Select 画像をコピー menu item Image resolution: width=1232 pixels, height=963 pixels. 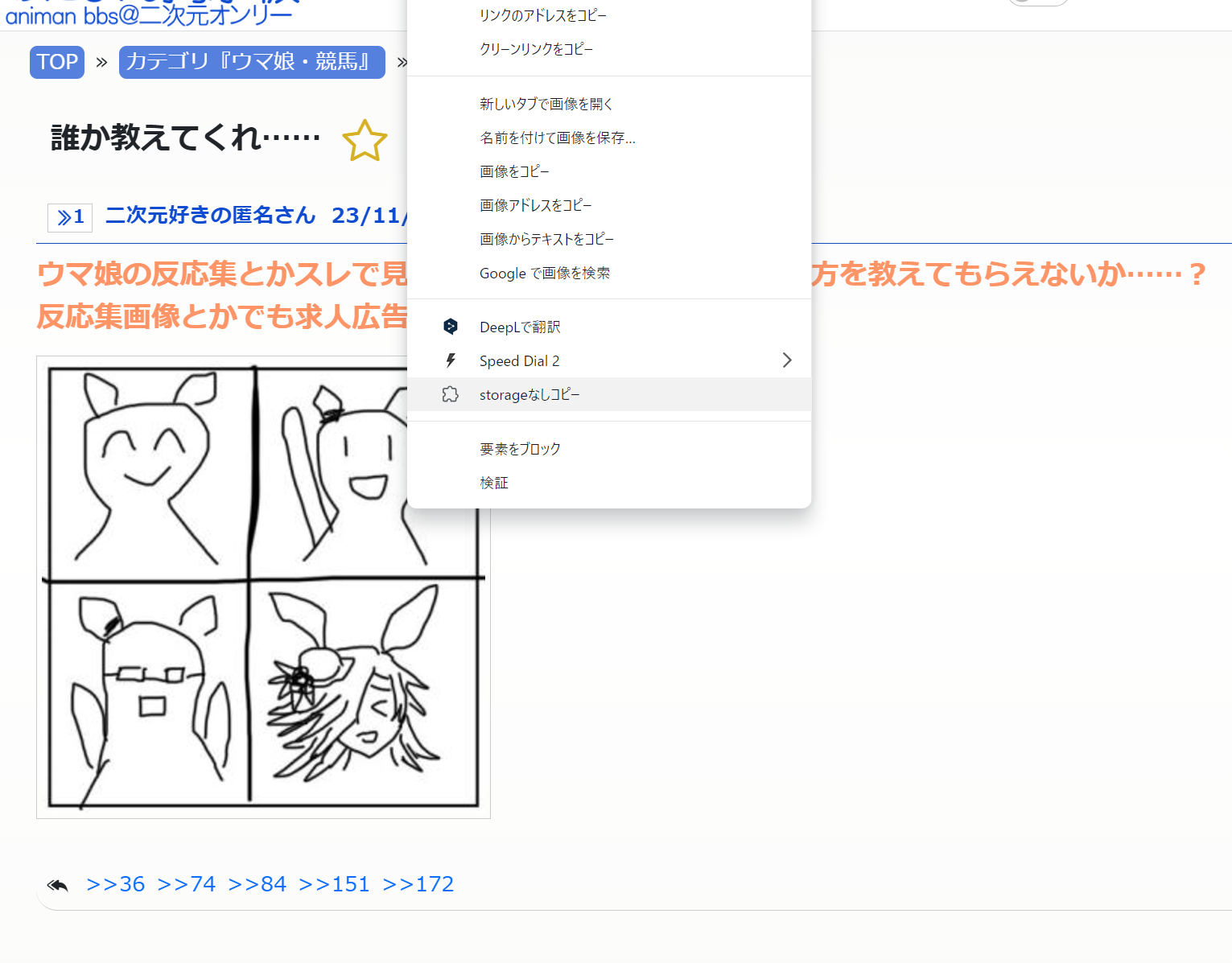609,171
